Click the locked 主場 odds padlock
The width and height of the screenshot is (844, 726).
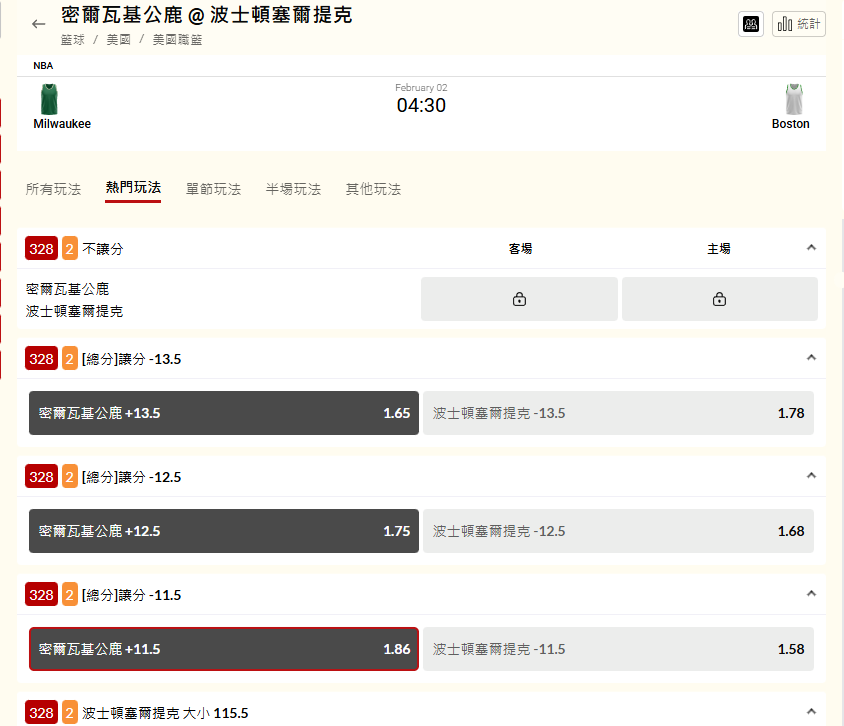[x=719, y=299]
